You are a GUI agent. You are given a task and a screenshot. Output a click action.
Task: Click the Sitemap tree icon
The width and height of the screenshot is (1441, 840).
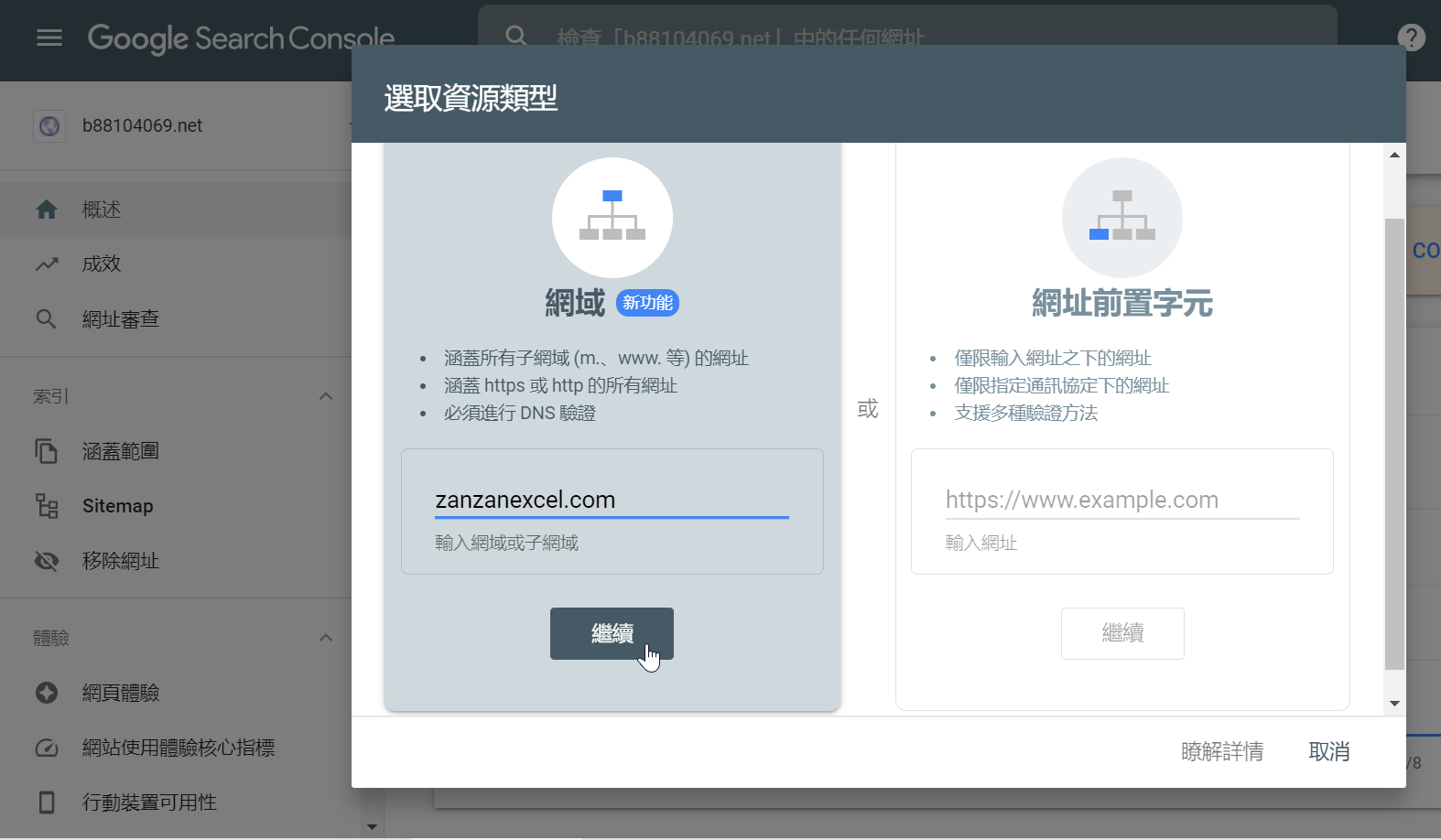pyautogui.click(x=47, y=506)
